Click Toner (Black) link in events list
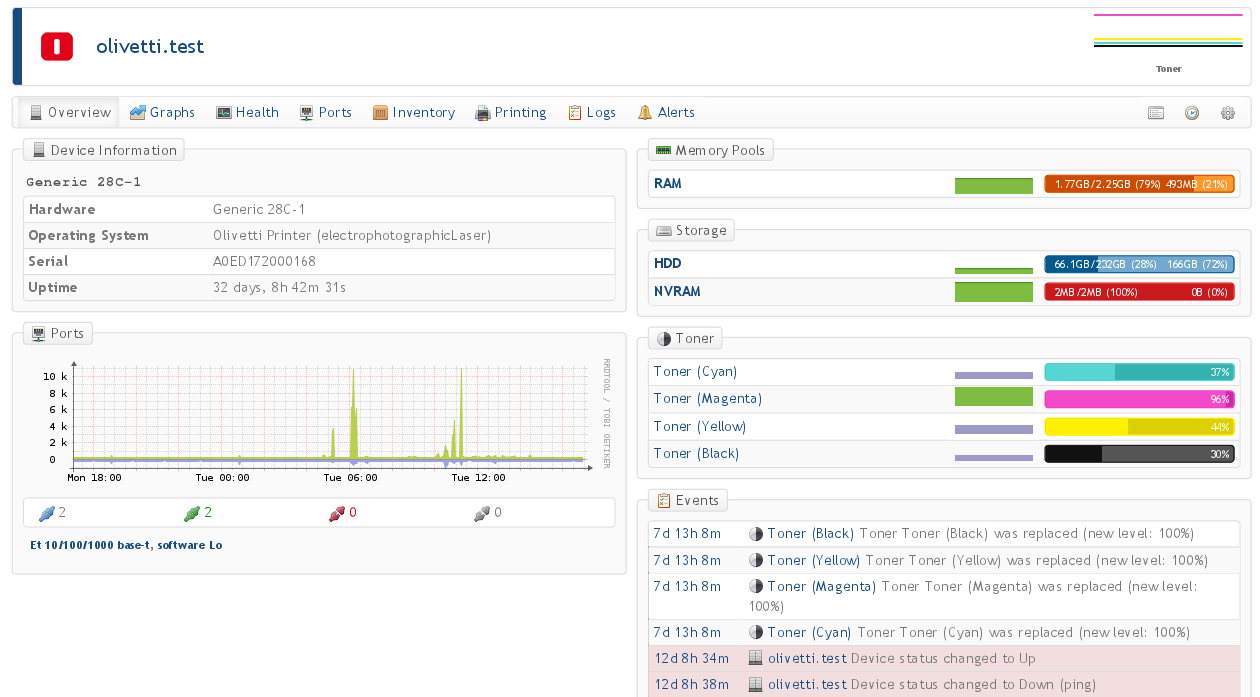The height and width of the screenshot is (697, 1260). 811,534
